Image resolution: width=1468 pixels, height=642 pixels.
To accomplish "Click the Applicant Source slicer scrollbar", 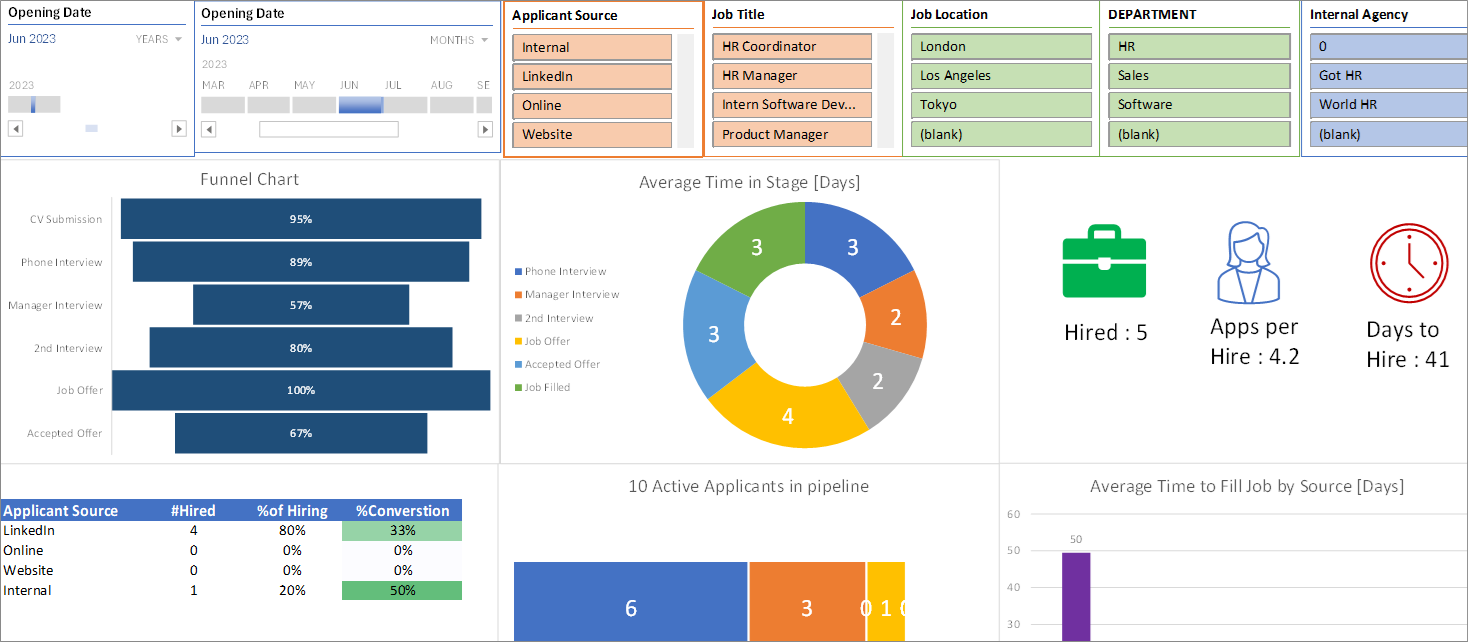I will click(x=685, y=91).
